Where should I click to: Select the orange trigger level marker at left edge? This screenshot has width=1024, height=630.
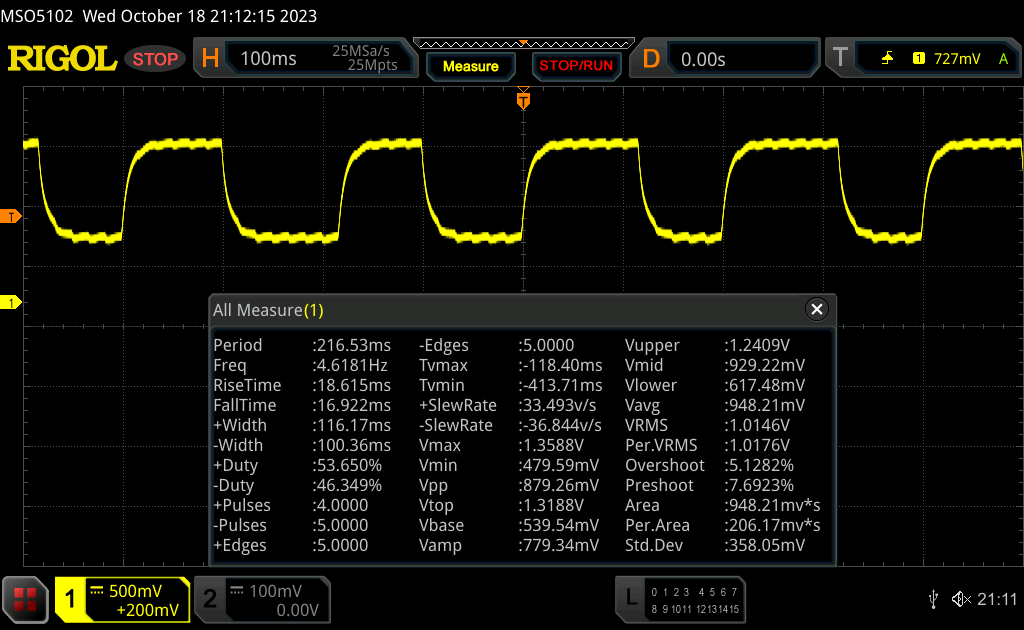tap(10, 217)
